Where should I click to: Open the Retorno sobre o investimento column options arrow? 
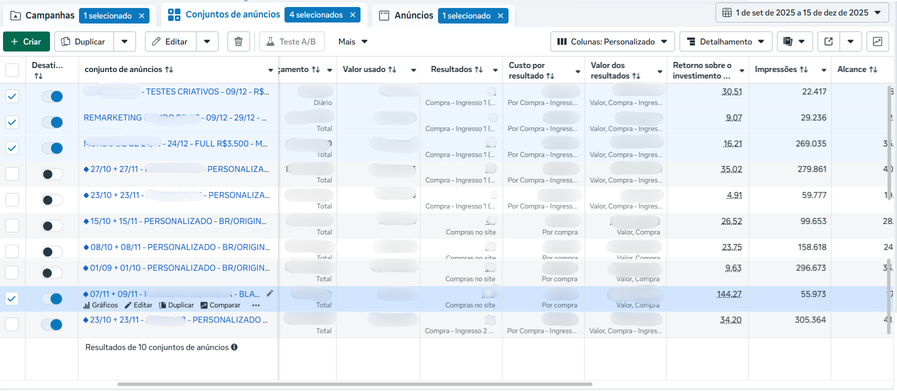coord(741,70)
